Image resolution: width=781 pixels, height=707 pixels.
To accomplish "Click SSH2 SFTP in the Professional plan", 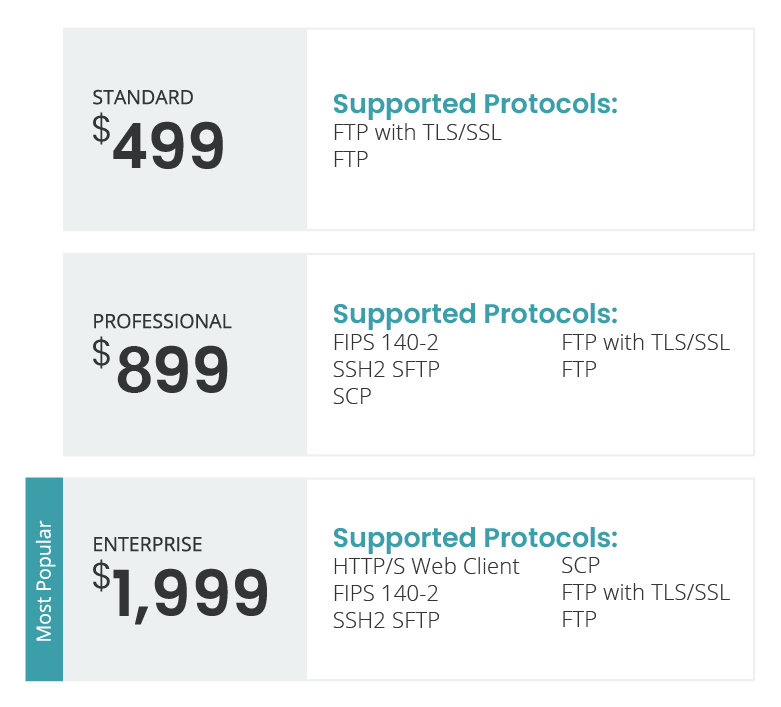I will click(386, 369).
